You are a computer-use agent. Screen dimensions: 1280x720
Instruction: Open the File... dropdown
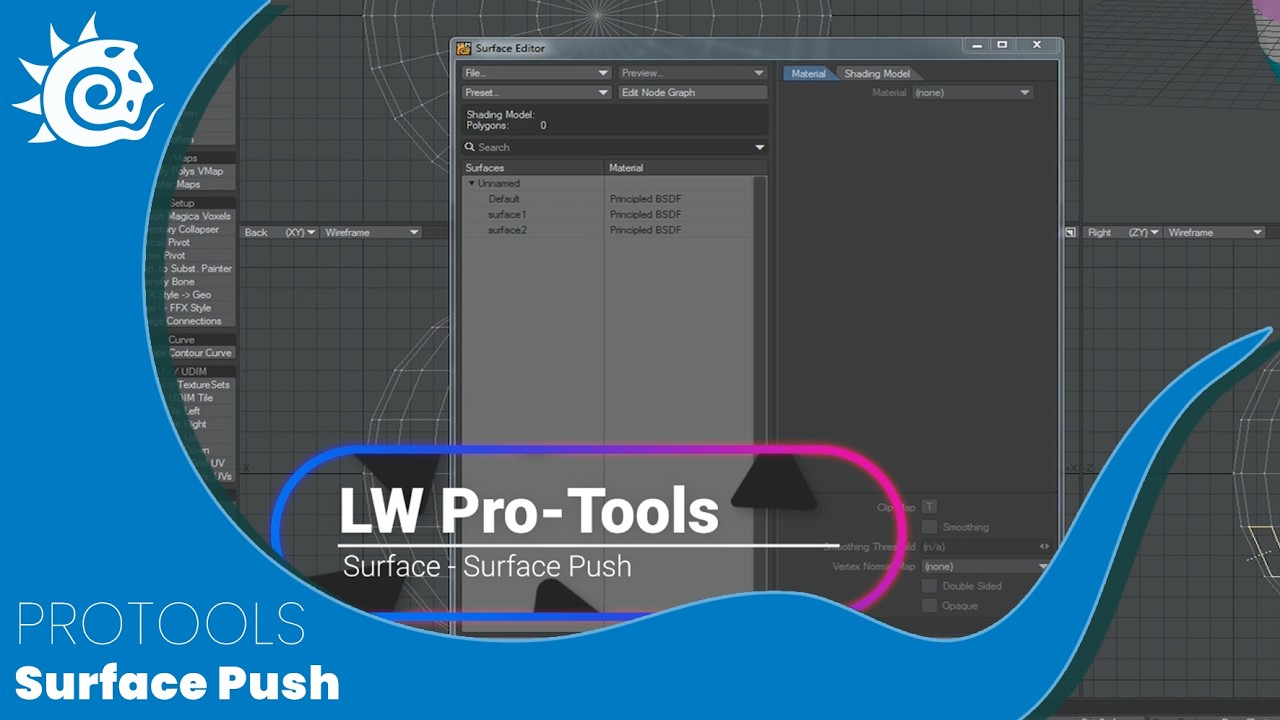coord(536,73)
